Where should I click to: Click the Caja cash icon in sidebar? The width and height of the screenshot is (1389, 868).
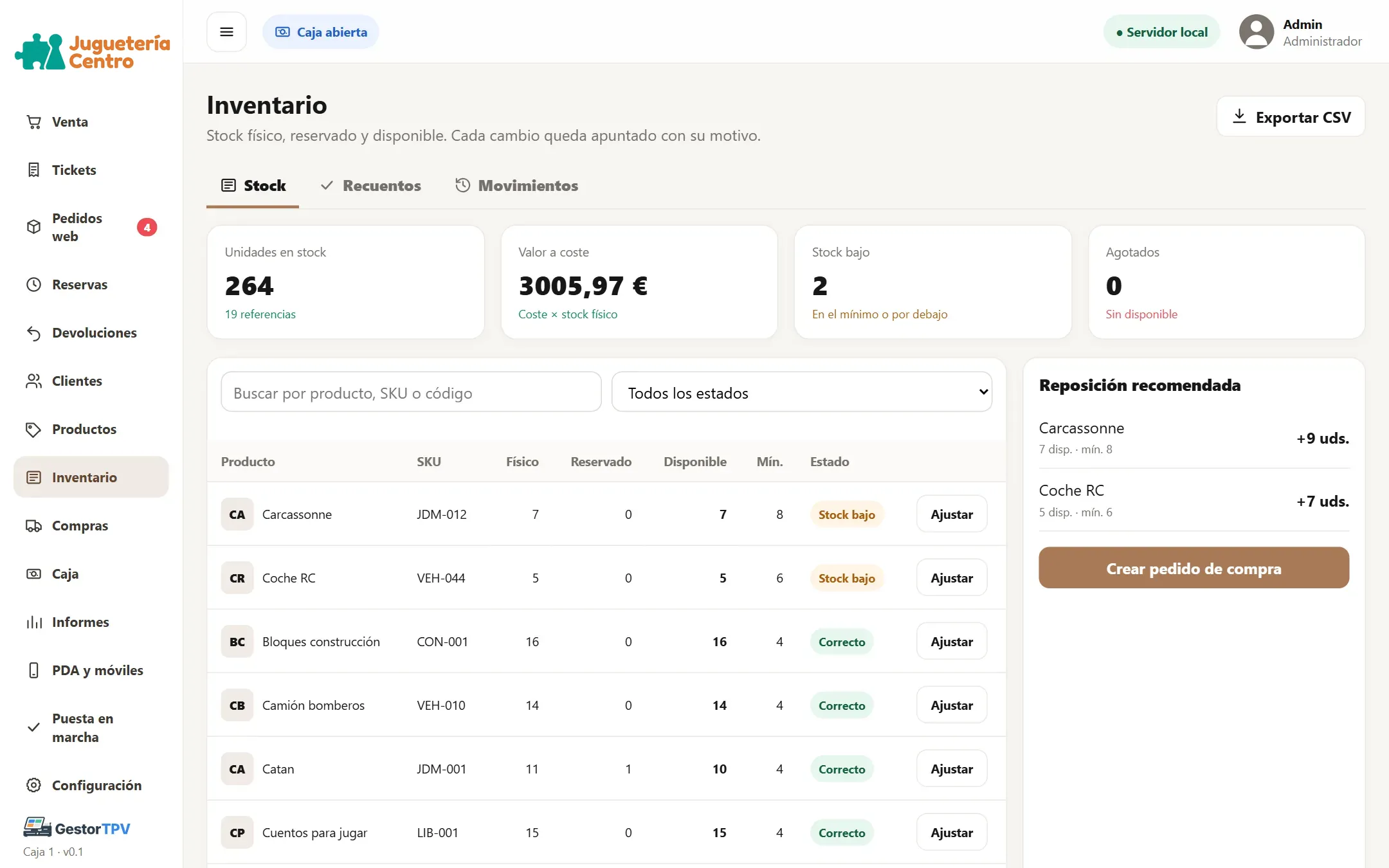[33, 574]
